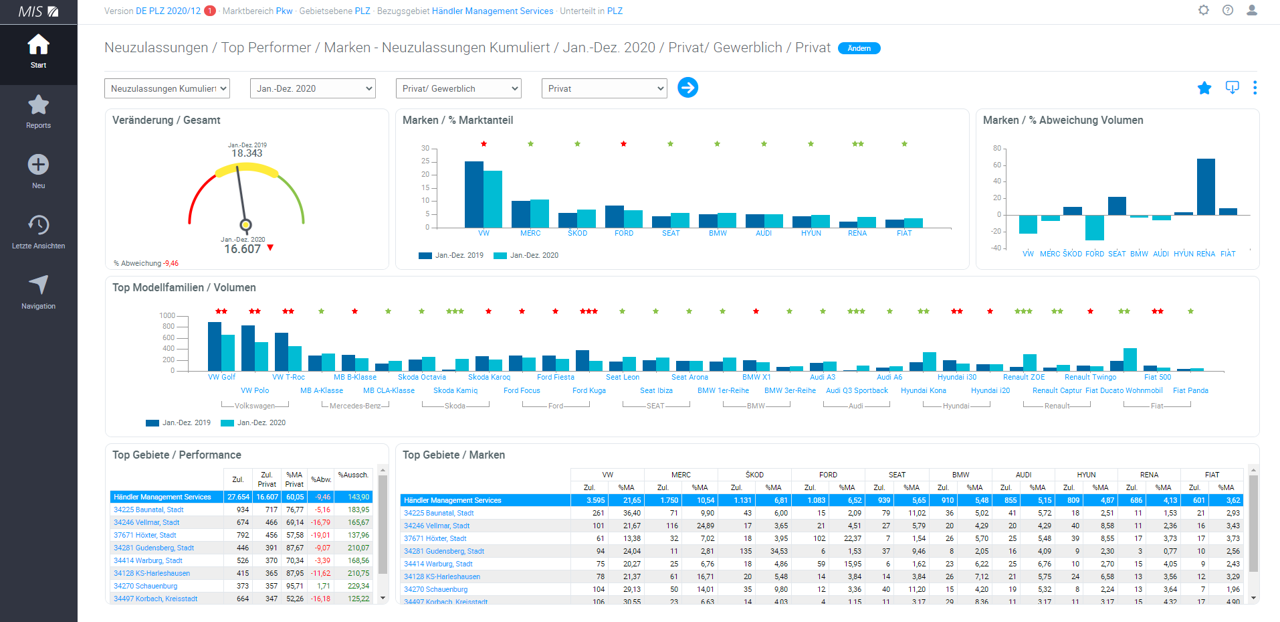The height and width of the screenshot is (622, 1280).
Task: Open the Navigation arrow icon in sidebar
Action: [x=38, y=285]
